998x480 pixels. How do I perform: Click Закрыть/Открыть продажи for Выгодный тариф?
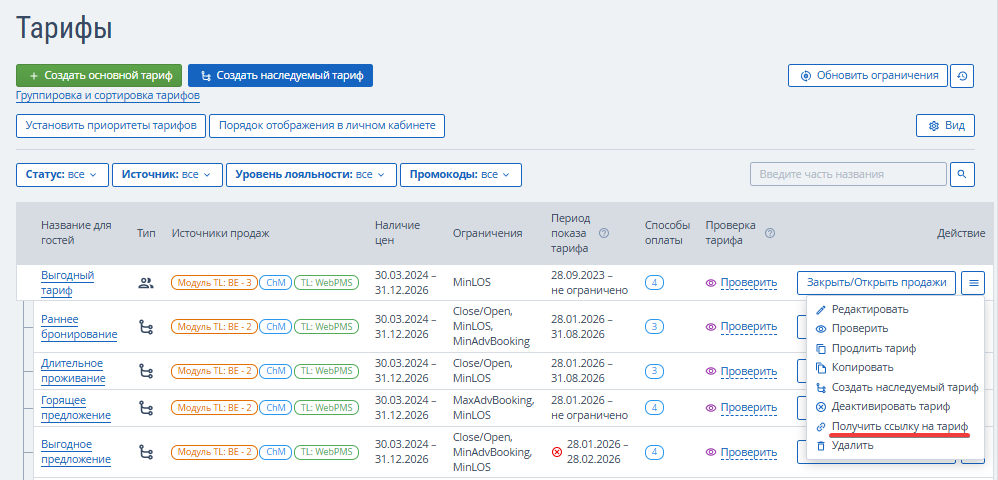[876, 283]
